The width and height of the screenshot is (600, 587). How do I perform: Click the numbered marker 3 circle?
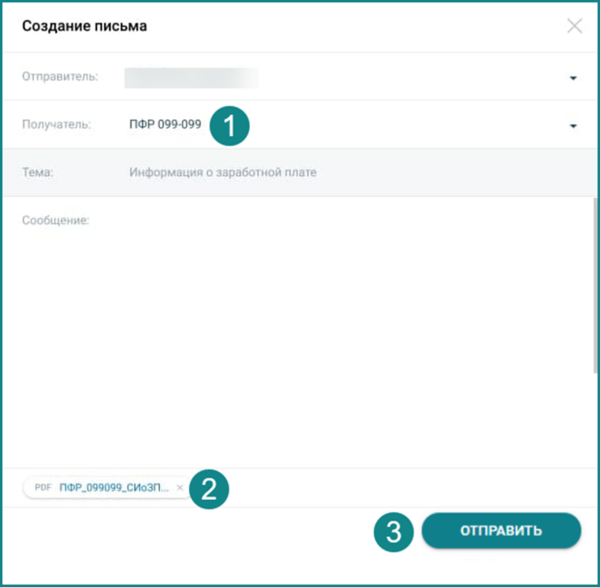coord(393,532)
